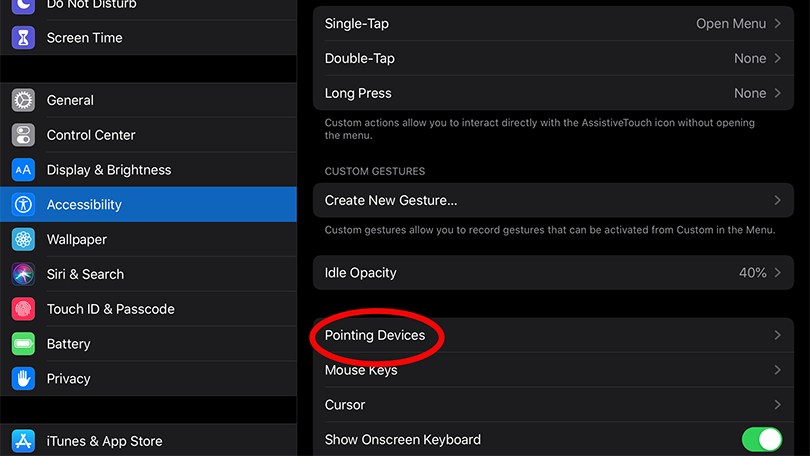Open the Battery icon
Screen dimensions: 810x456
coord(23,344)
